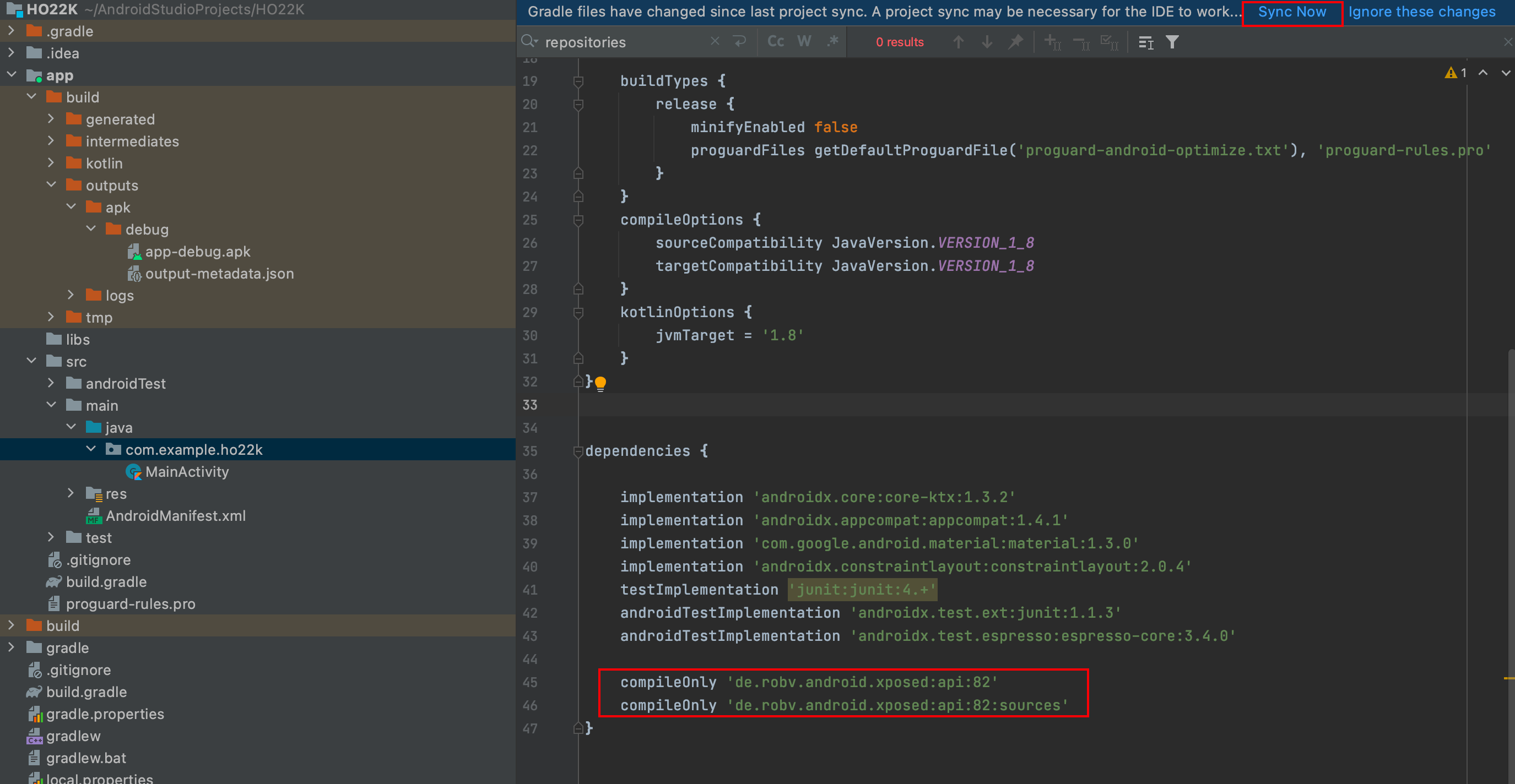1515x784 pixels.
Task: Click the gradlew script file icon
Action: (35, 737)
